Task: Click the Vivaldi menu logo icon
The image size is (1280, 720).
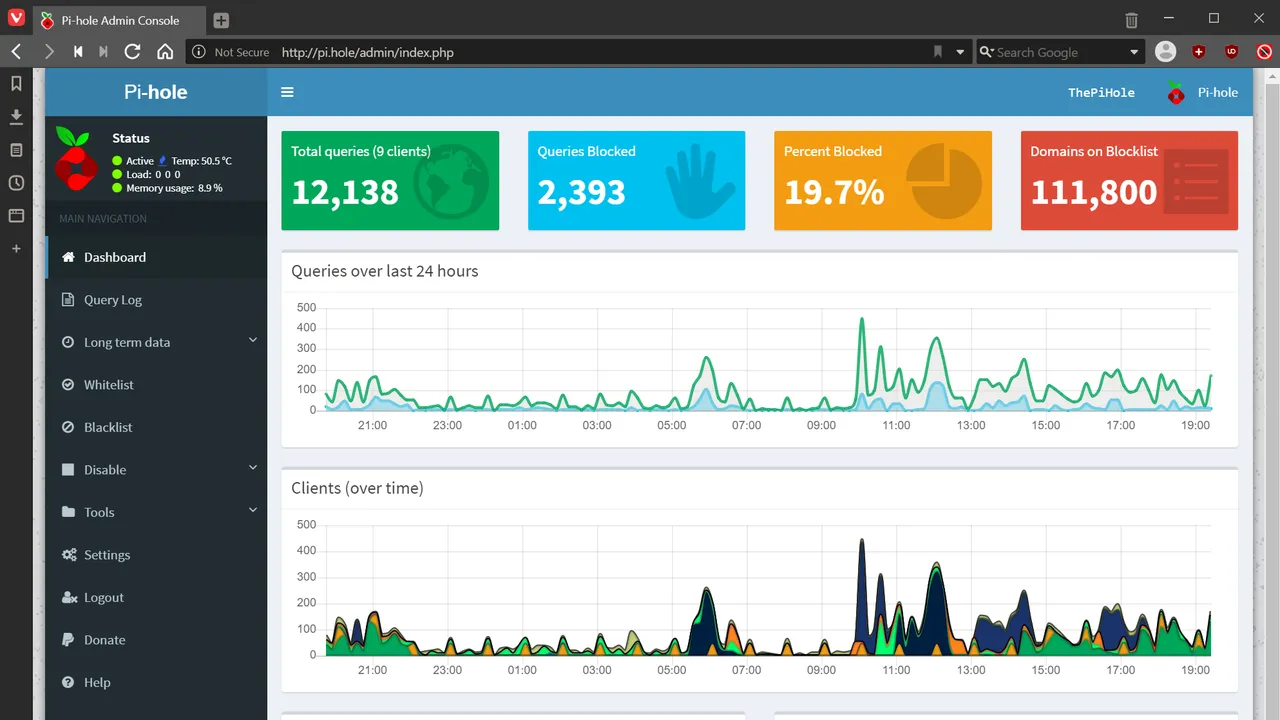Action: coord(16,19)
